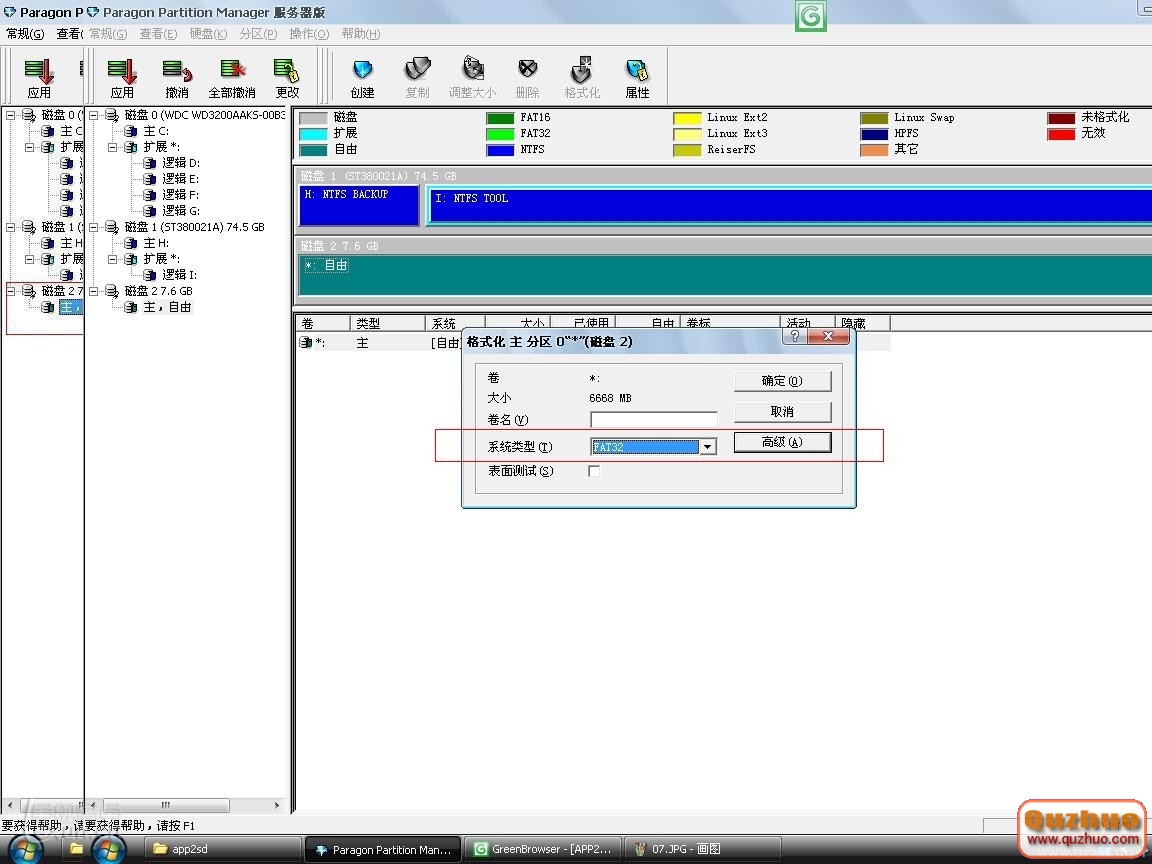1152x864 pixels.
Task: Click the 卷名 volume label field
Action: point(654,420)
